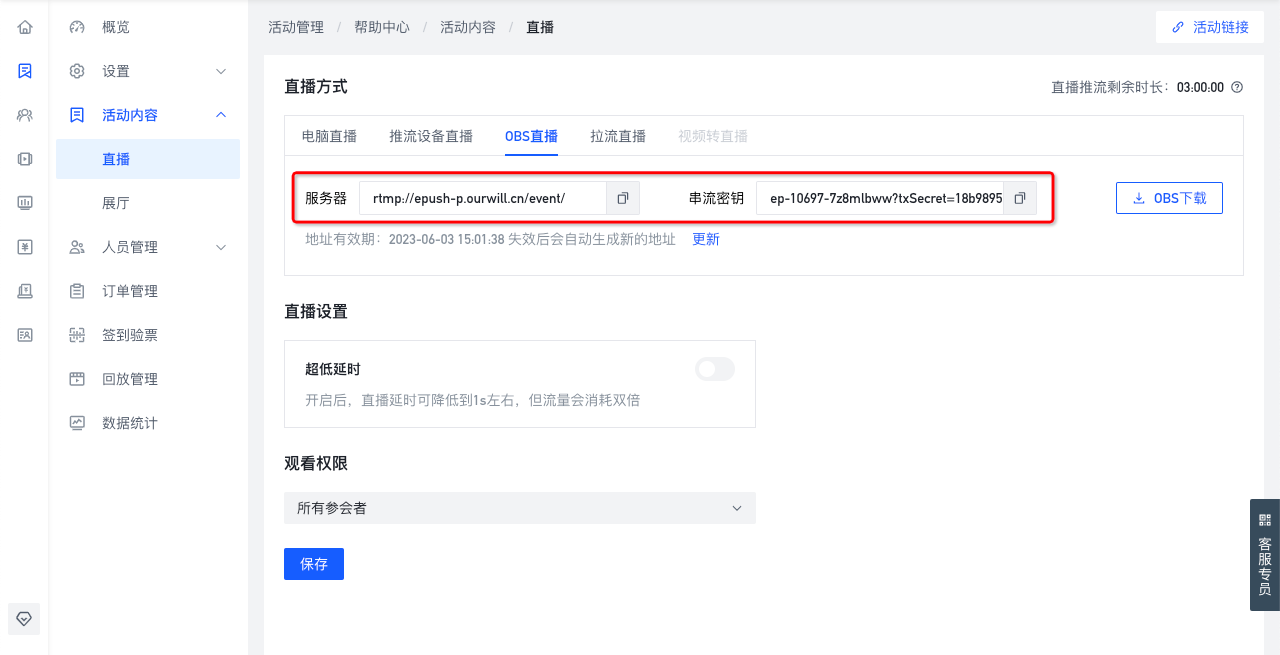Image resolution: width=1280 pixels, height=655 pixels.
Task: Expand the 设置 menu section
Action: (x=148, y=71)
